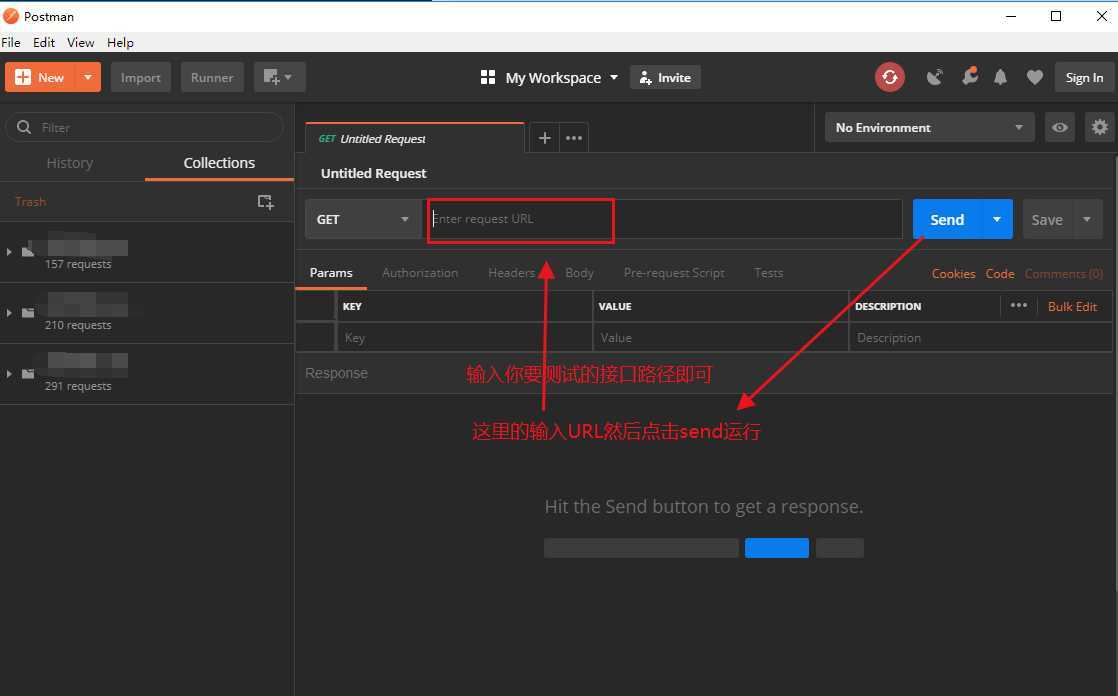Image resolution: width=1118 pixels, height=696 pixels.
Task: Click the Enter request URL field
Action: pyautogui.click(x=664, y=219)
